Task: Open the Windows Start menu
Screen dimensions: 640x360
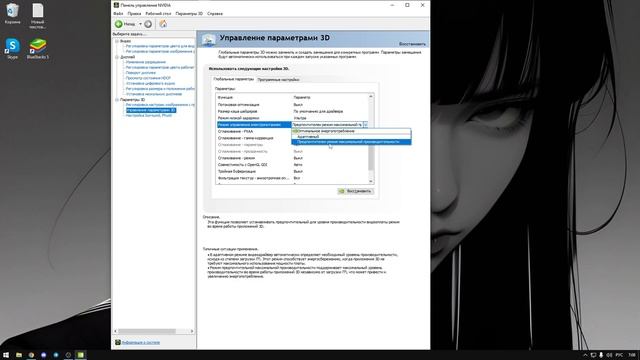Action: 6,355
